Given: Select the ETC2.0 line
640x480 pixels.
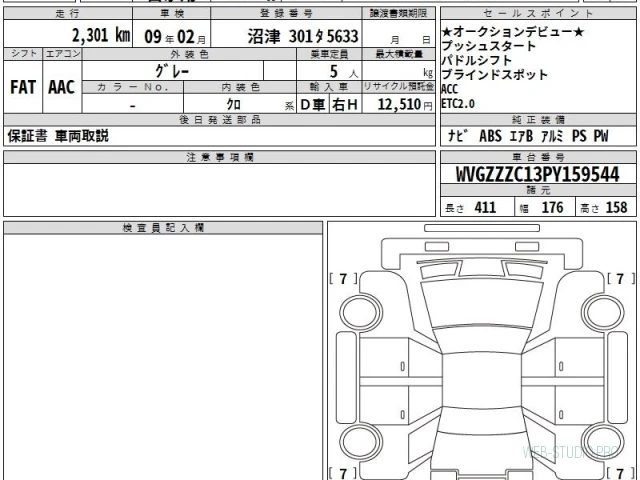Looking at the screenshot, I should pyautogui.click(x=458, y=104).
